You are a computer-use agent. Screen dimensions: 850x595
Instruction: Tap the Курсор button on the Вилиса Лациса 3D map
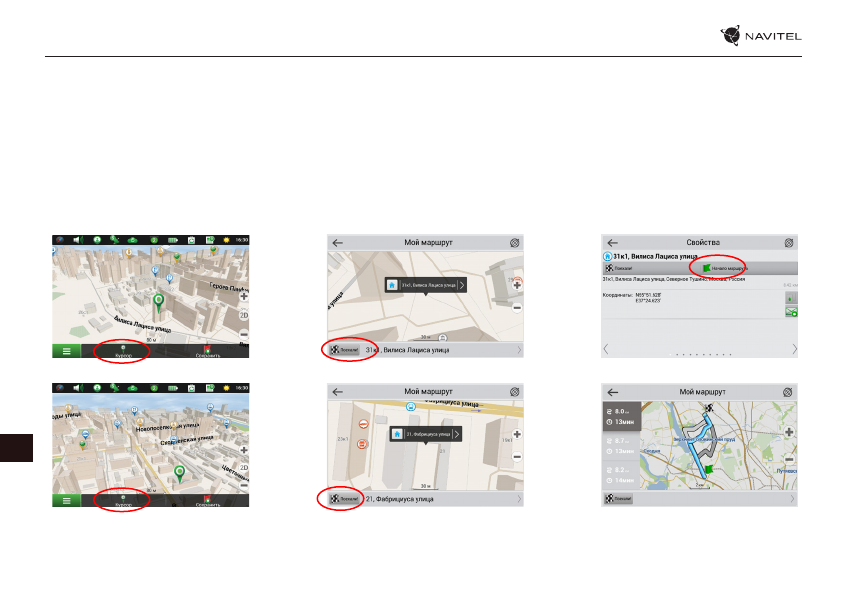point(122,351)
